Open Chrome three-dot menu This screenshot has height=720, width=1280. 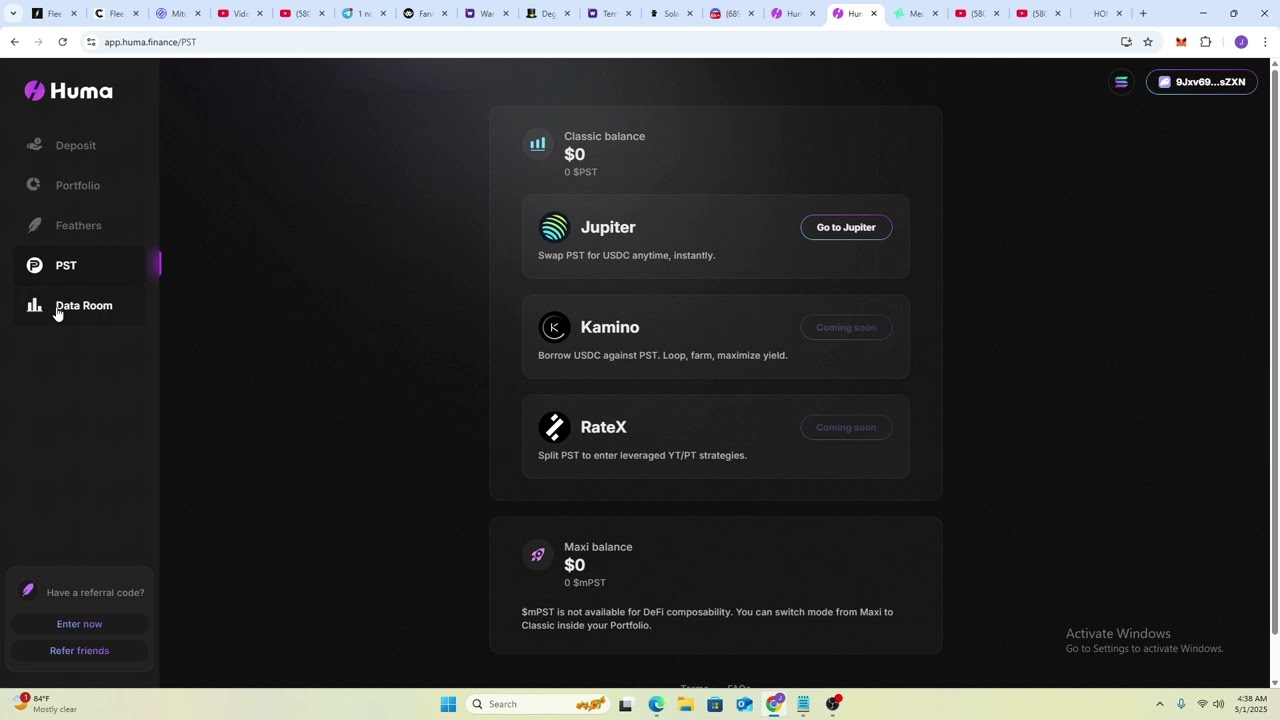(1265, 42)
